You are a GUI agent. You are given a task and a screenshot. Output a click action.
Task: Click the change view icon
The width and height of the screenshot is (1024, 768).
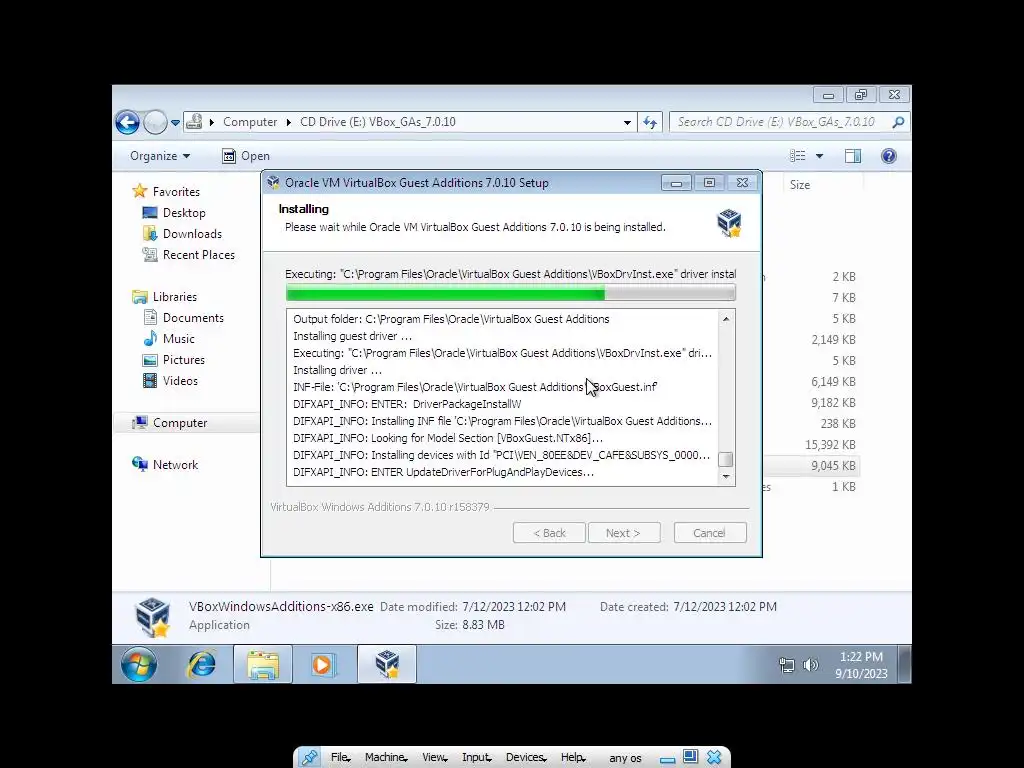click(797, 156)
